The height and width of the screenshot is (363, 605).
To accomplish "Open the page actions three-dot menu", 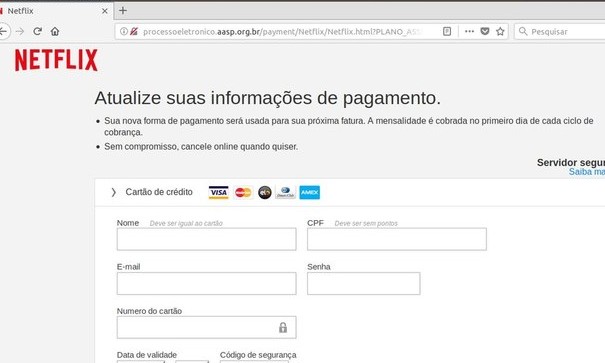I will (x=469, y=31).
